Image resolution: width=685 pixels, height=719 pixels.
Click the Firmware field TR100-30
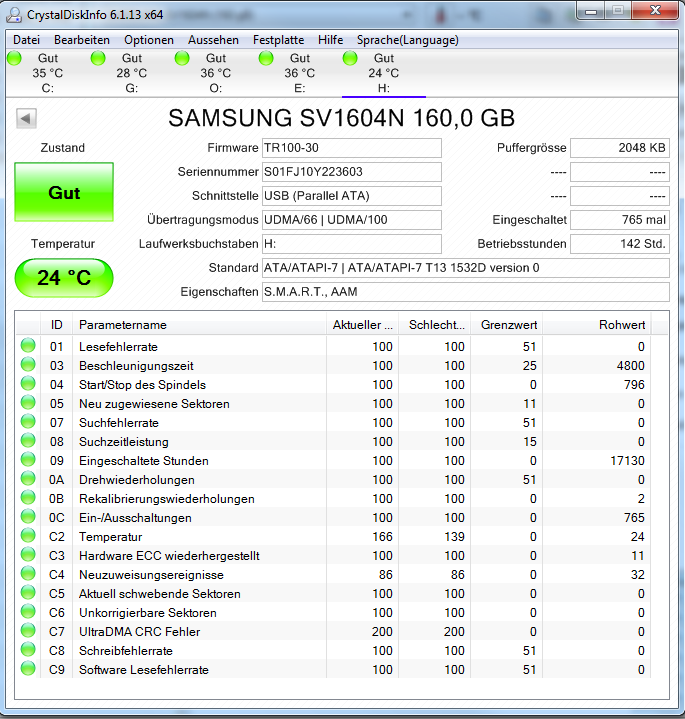352,148
